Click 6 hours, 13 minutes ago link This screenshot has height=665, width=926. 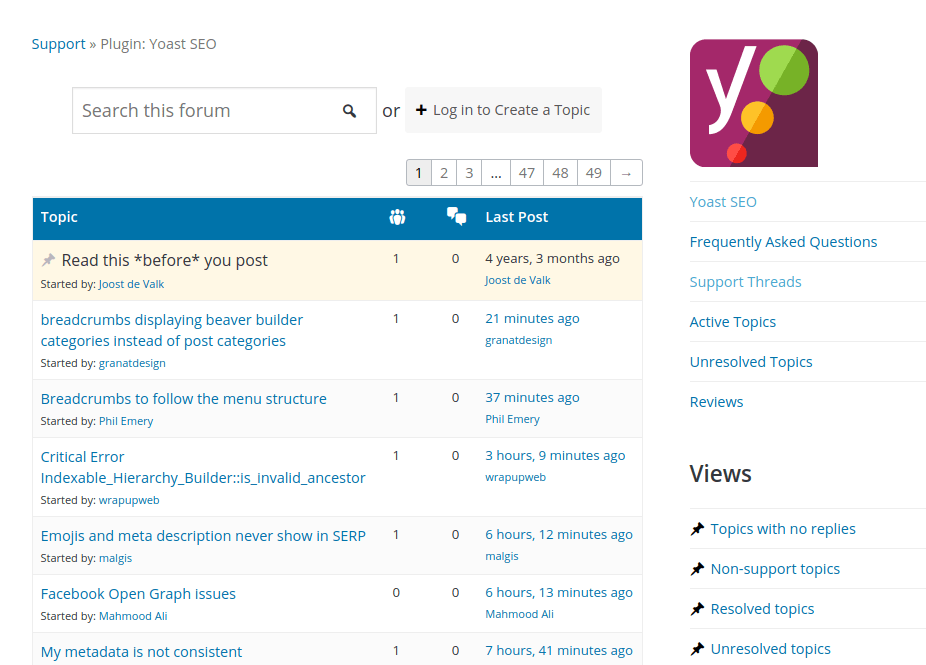click(559, 593)
